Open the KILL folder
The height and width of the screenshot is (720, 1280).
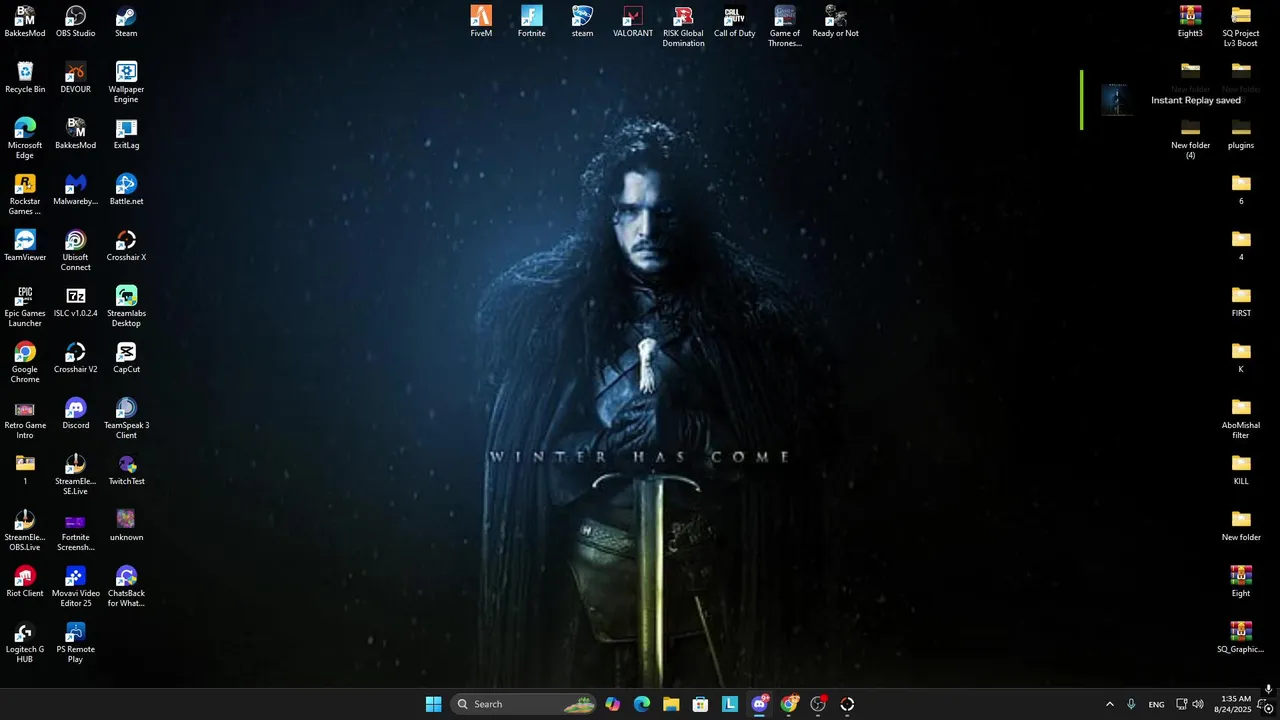click(x=1241, y=470)
